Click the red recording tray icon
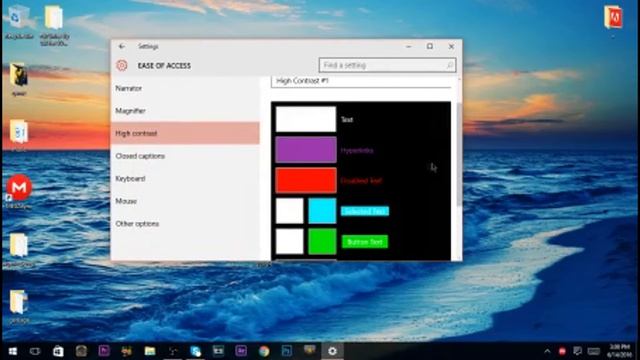 point(562,351)
